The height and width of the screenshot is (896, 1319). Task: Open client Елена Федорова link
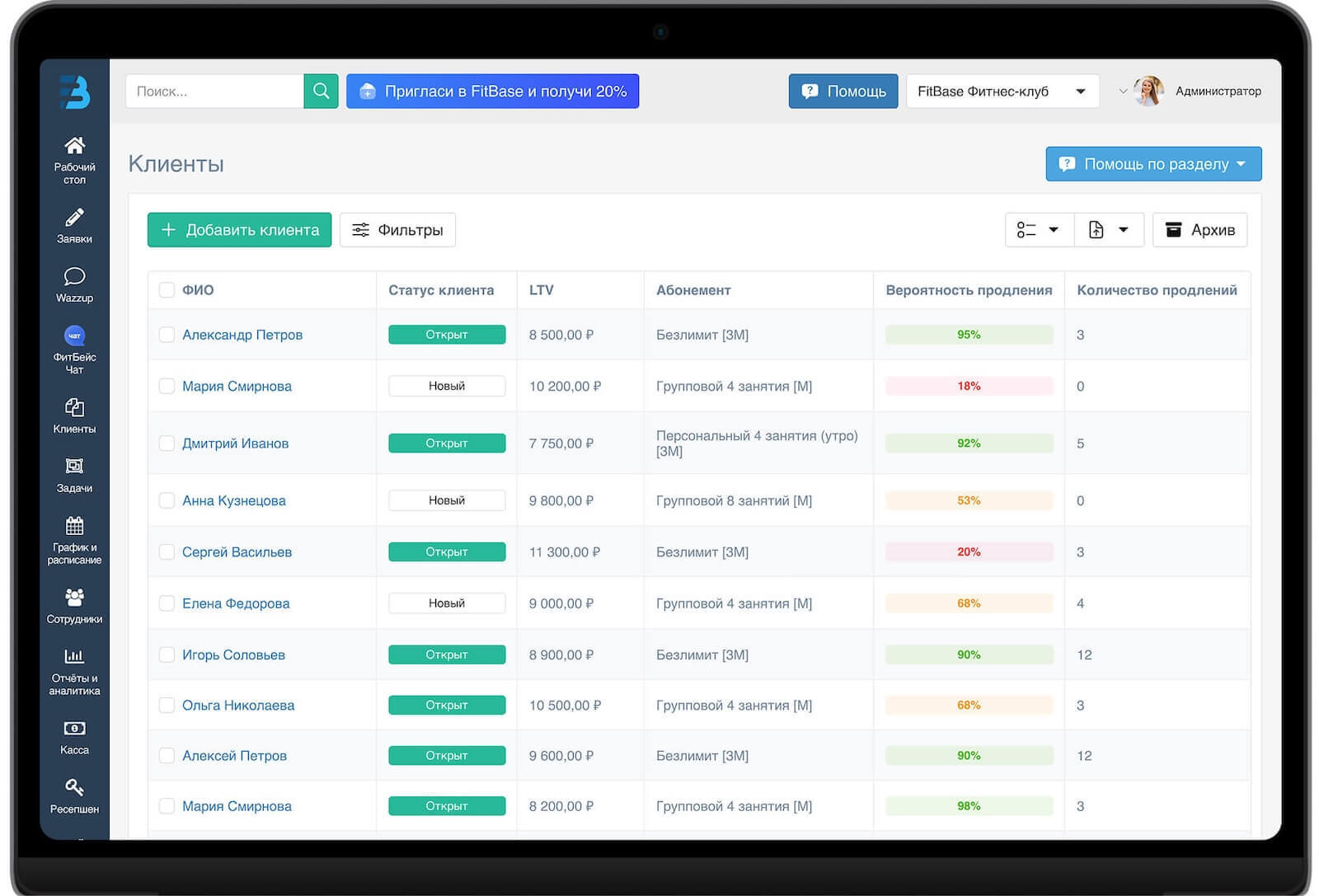tap(236, 603)
